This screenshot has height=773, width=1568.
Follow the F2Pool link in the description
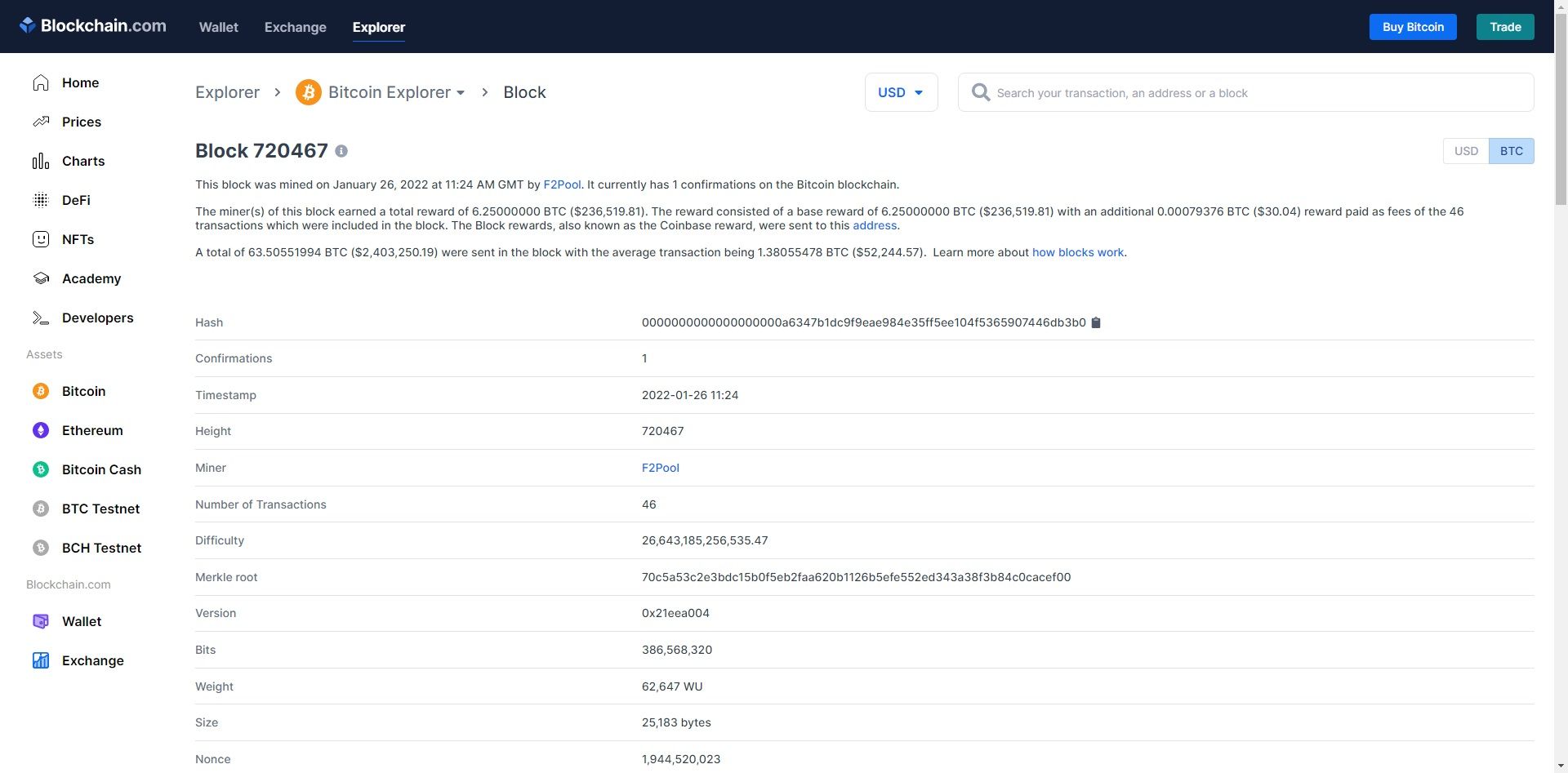click(x=562, y=184)
